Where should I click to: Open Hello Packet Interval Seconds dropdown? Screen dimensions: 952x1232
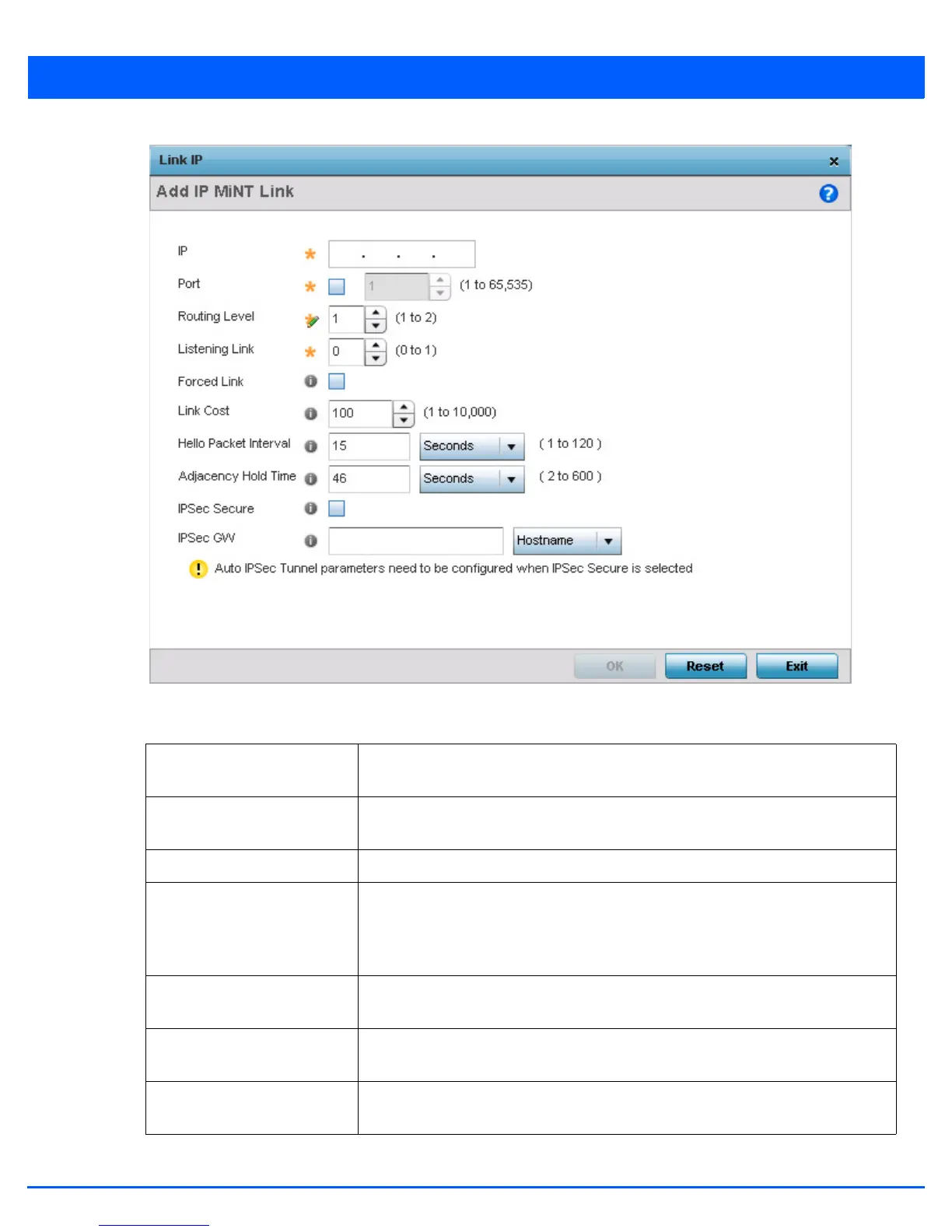(x=472, y=446)
